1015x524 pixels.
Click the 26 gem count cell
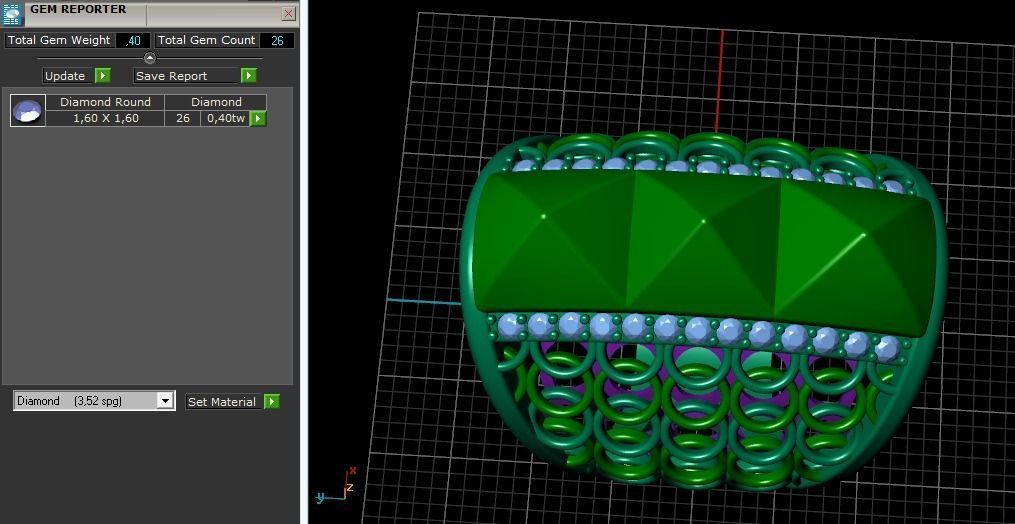(x=183, y=119)
